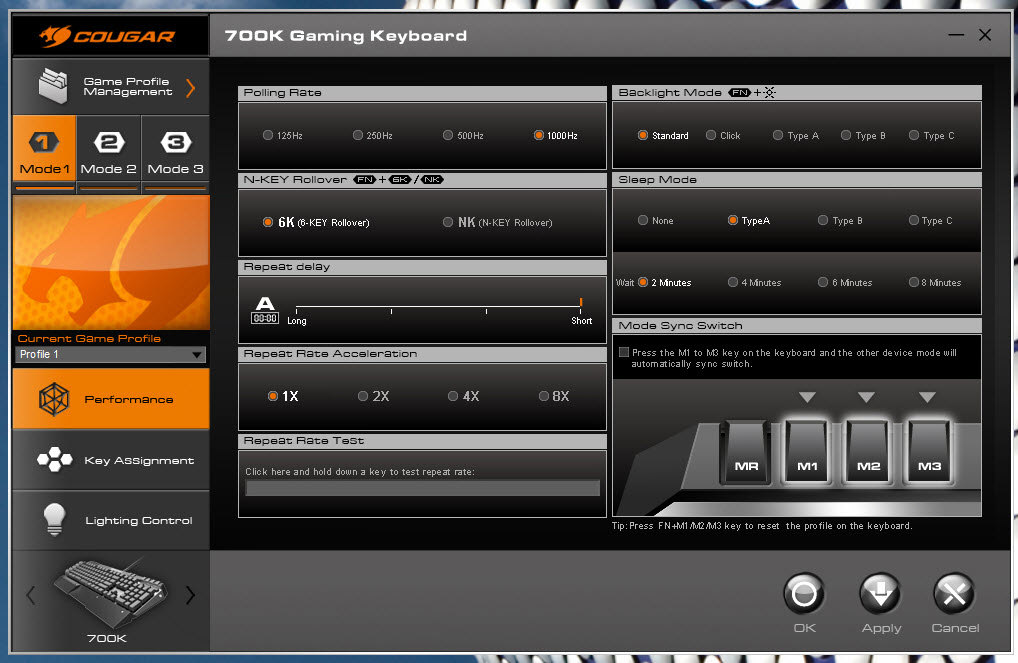The image size is (1018, 663).
Task: Click the Performance wireframe icon
Action: pos(54,399)
